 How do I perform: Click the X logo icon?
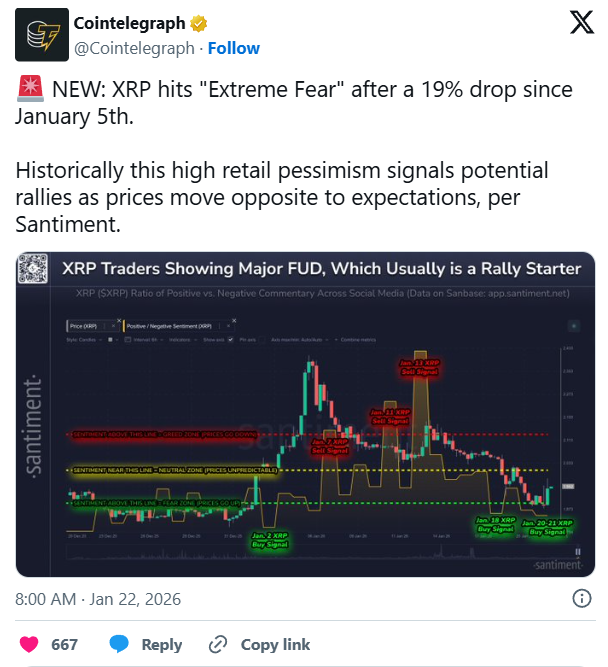click(x=581, y=26)
